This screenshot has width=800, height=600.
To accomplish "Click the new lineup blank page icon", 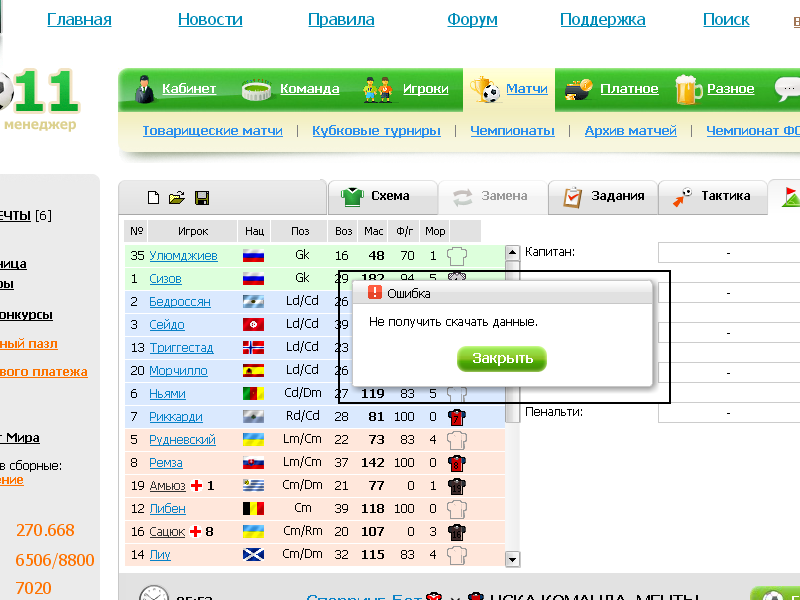I will pos(153,197).
